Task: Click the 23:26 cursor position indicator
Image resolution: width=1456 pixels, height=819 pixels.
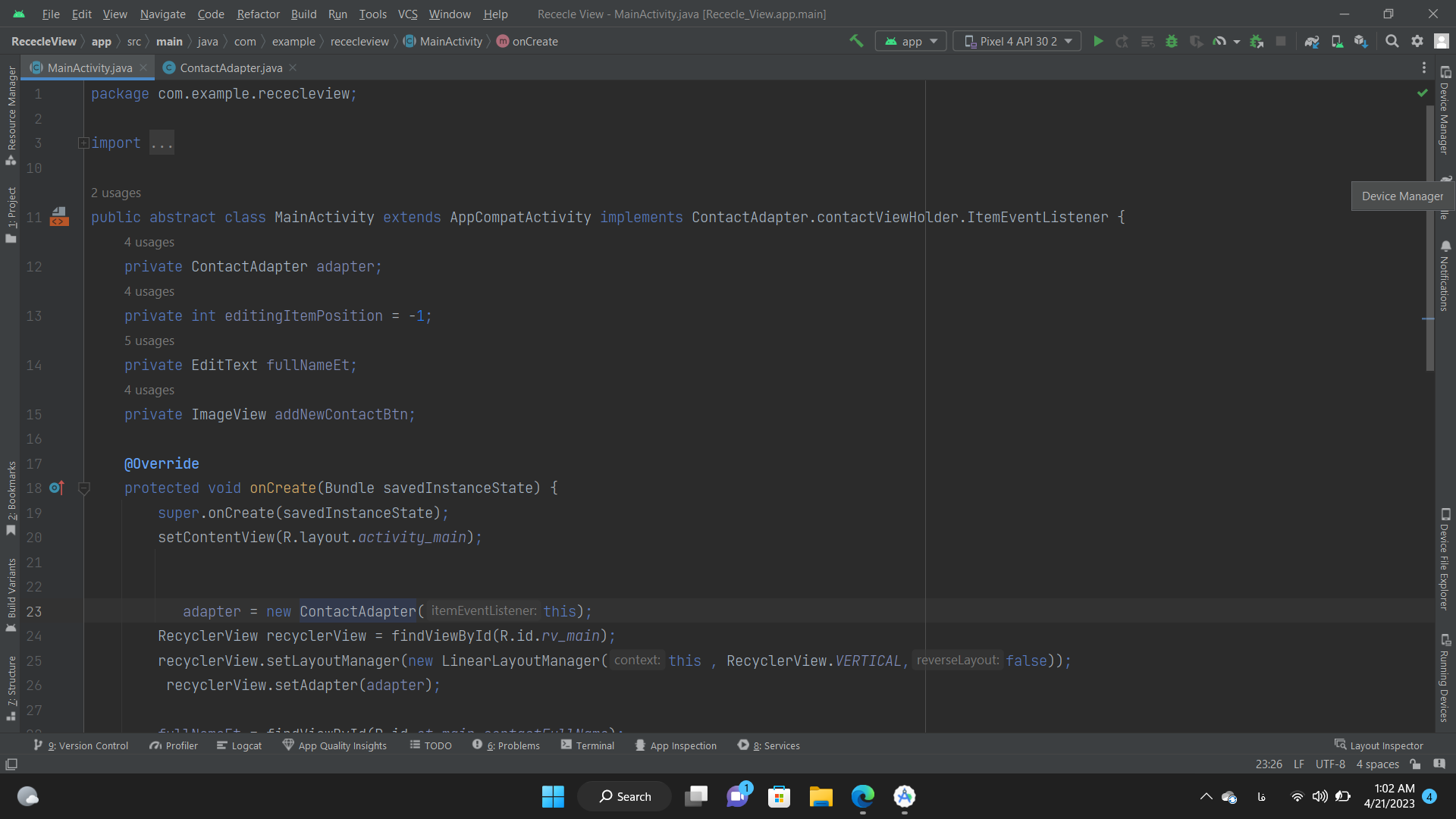Action: coord(1269,764)
